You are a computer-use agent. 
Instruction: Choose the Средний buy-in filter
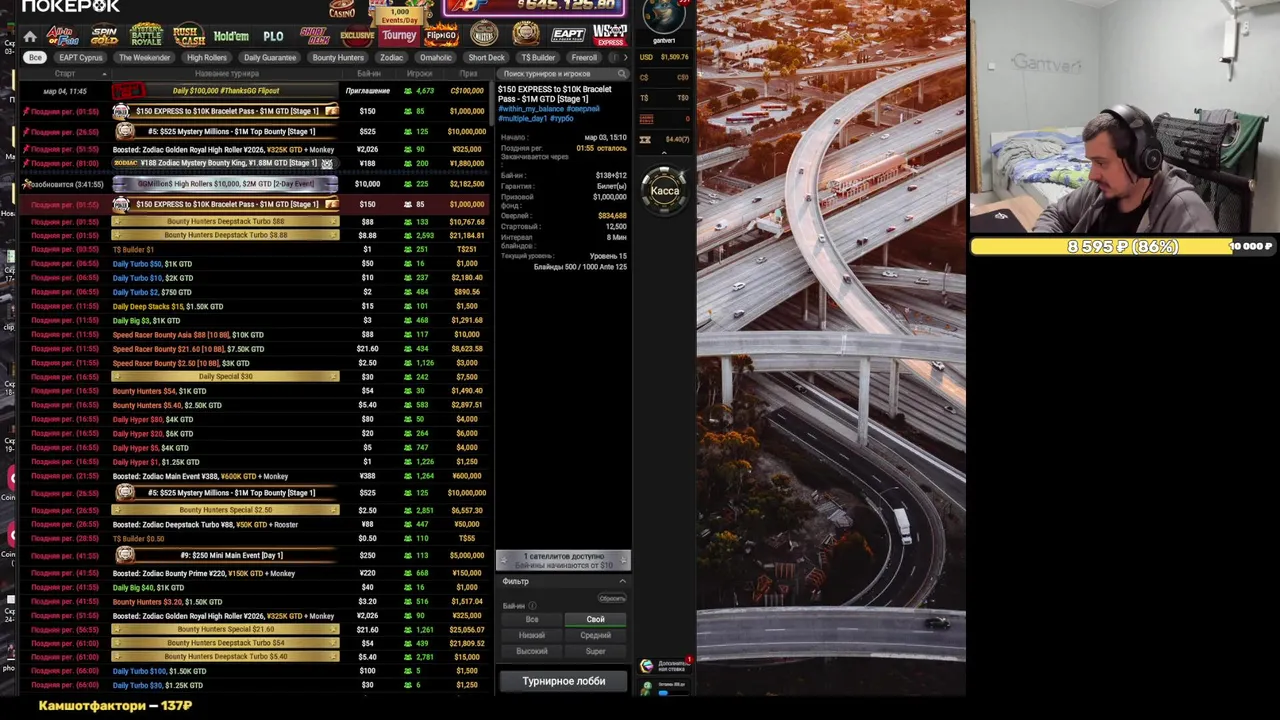pyautogui.click(x=595, y=635)
